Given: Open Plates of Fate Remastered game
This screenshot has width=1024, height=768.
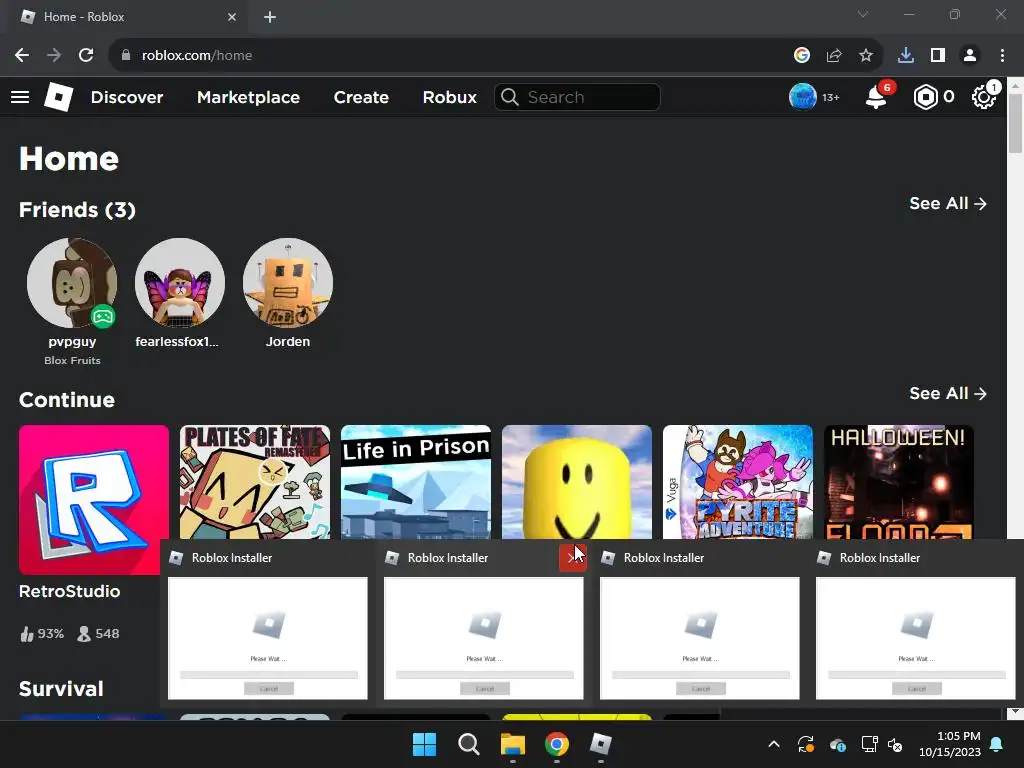Looking at the screenshot, I should [255, 482].
